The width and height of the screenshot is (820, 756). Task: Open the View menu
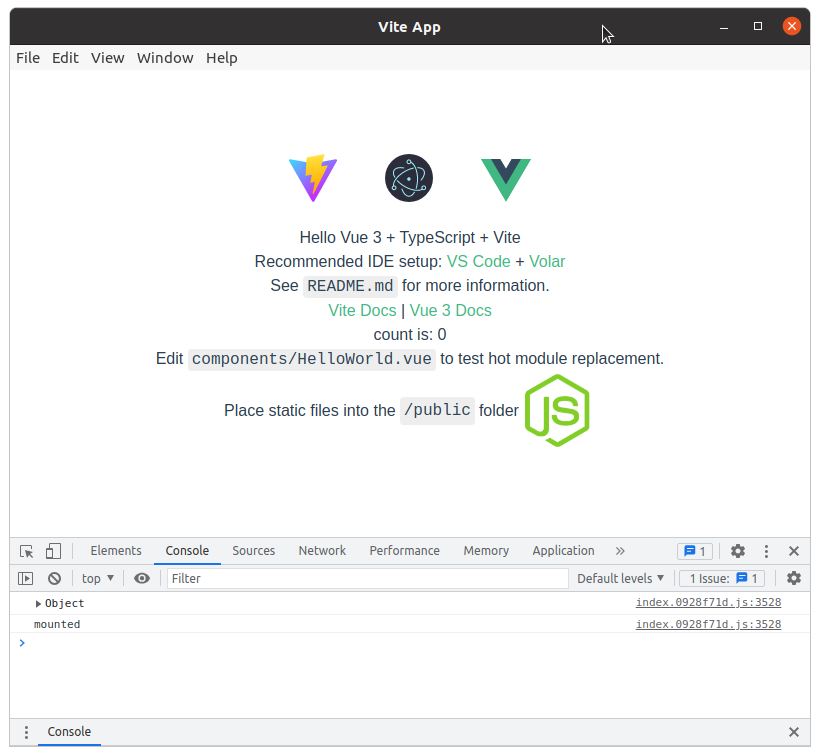(x=108, y=58)
